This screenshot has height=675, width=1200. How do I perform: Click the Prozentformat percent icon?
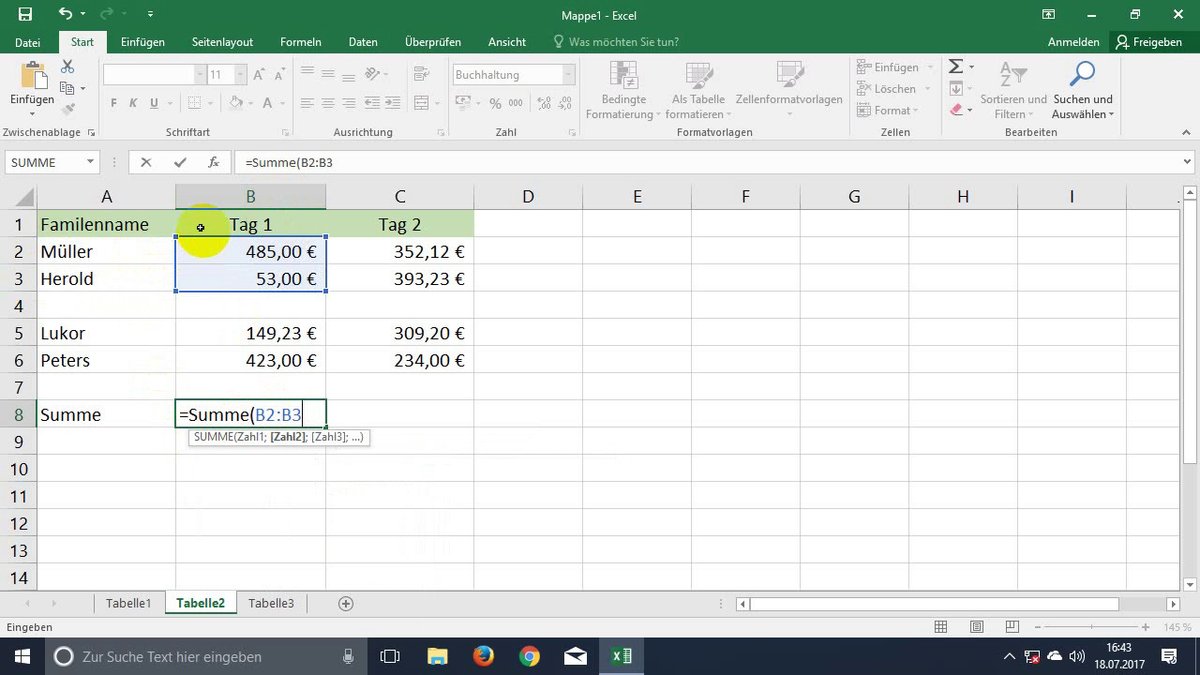point(496,103)
